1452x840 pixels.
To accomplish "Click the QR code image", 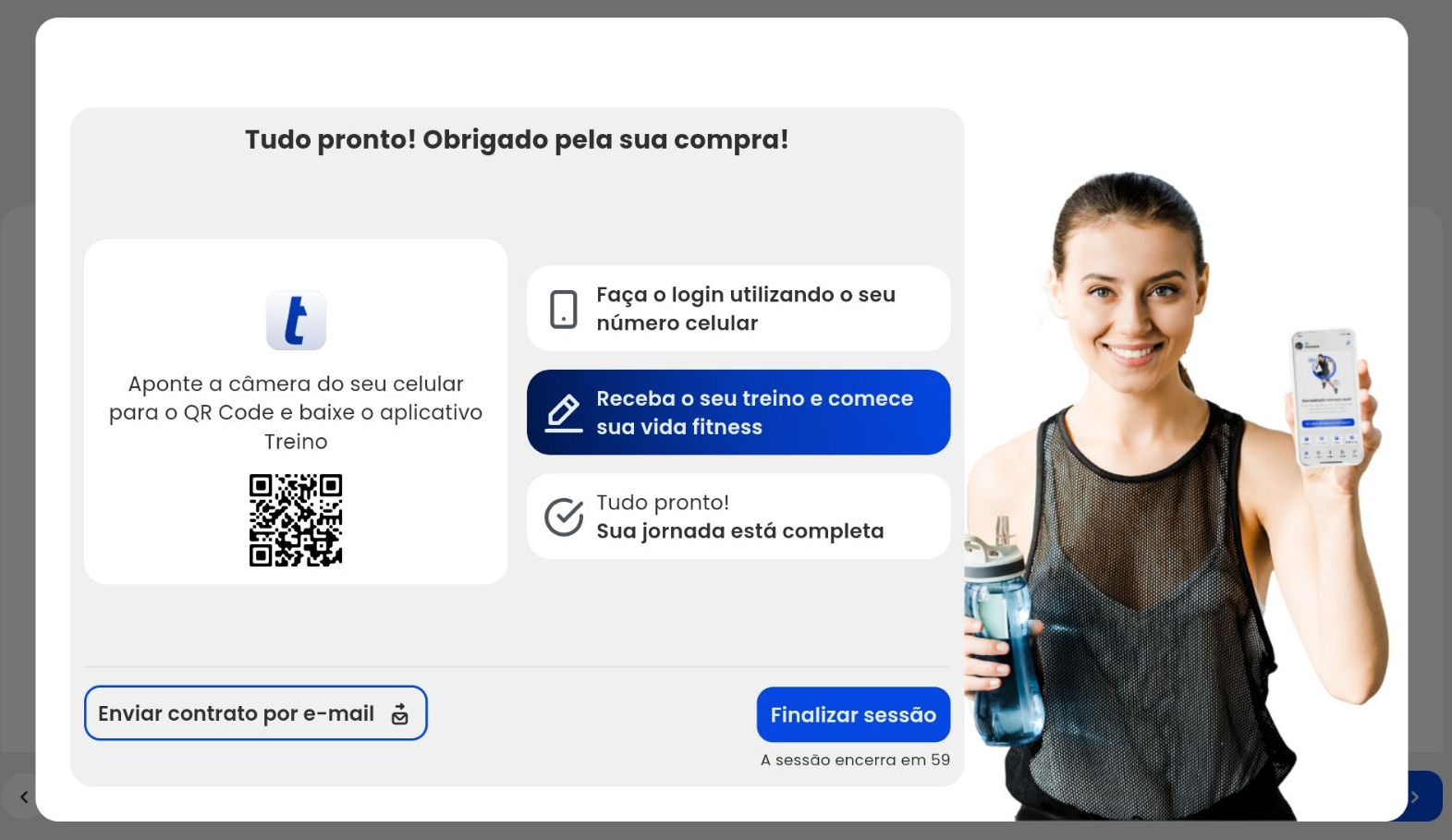I will (296, 520).
